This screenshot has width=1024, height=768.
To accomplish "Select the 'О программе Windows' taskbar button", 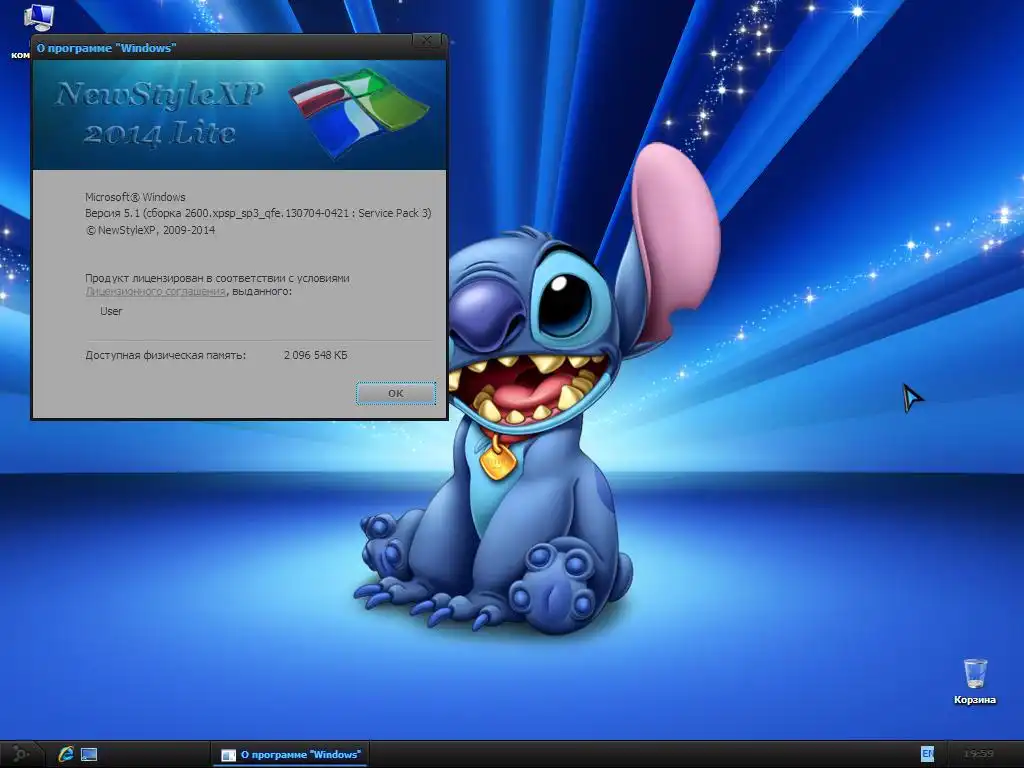I will [x=291, y=754].
